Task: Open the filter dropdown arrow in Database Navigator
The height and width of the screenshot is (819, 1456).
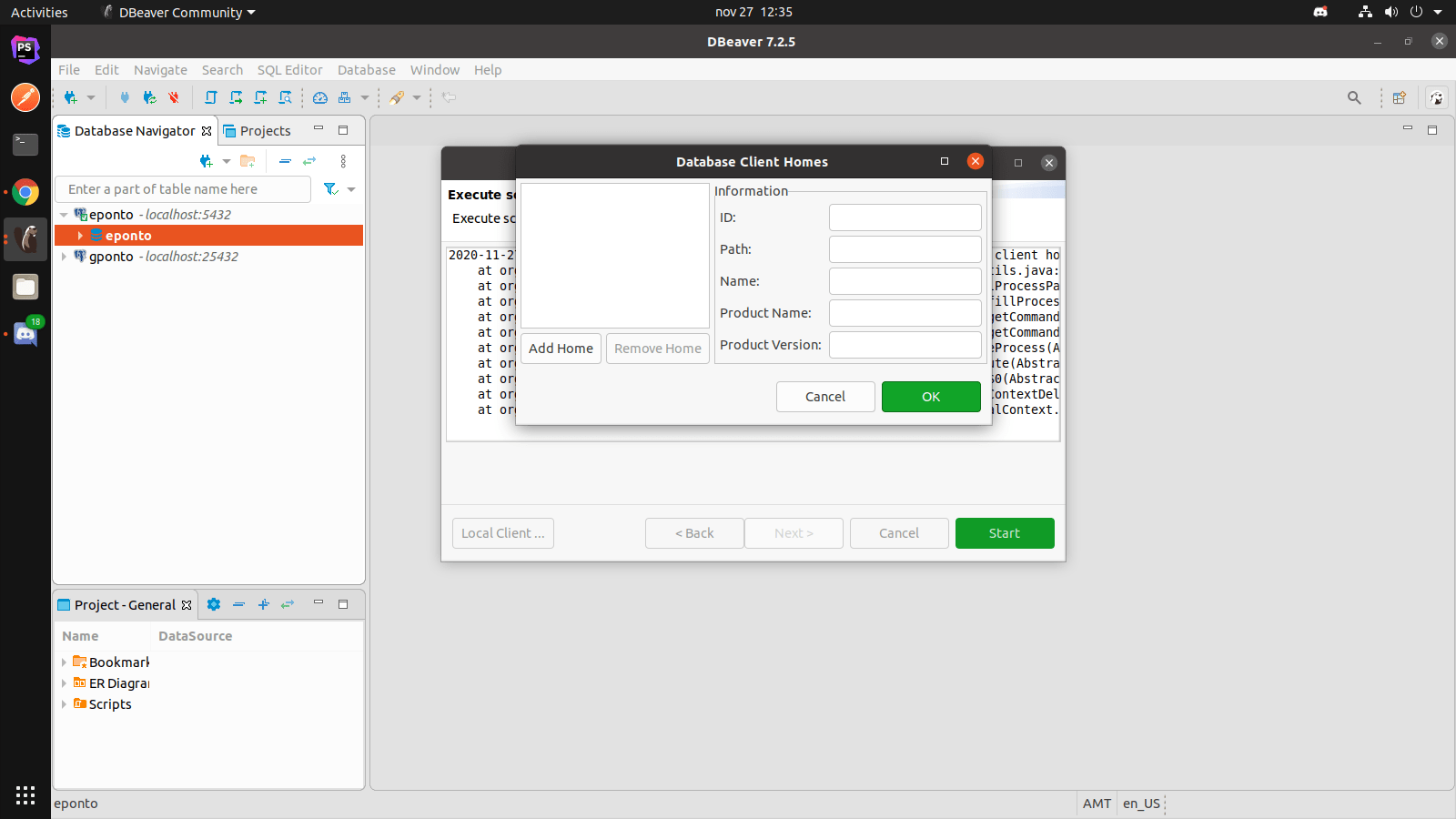Action: 351,189
